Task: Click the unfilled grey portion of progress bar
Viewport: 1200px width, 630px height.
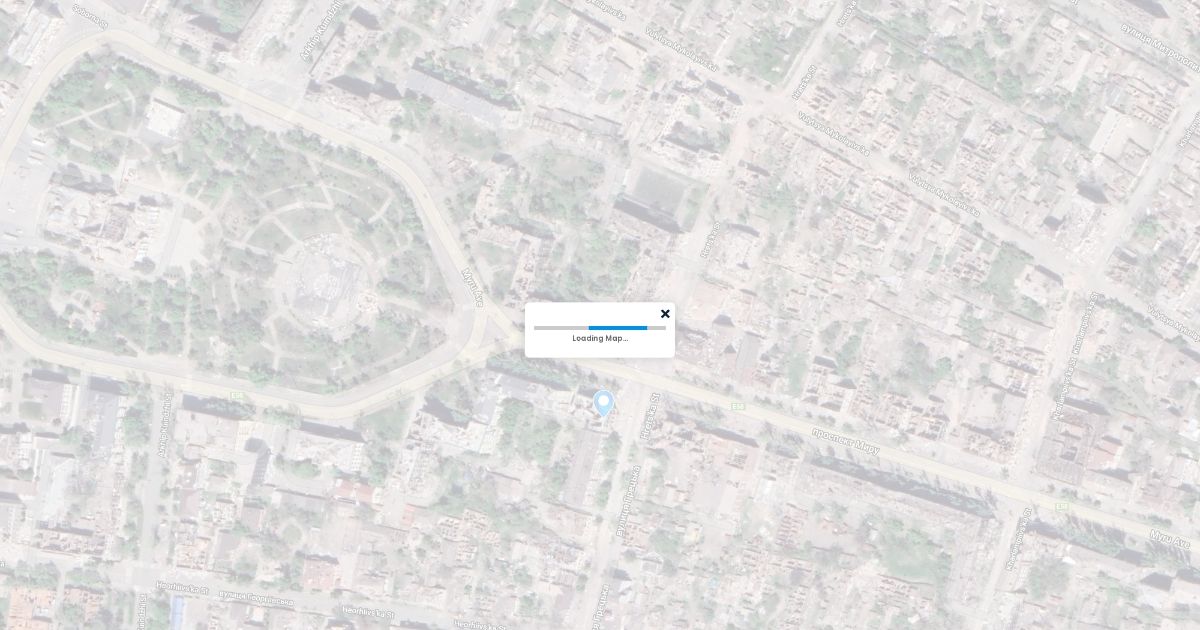Action: pyautogui.click(x=560, y=327)
